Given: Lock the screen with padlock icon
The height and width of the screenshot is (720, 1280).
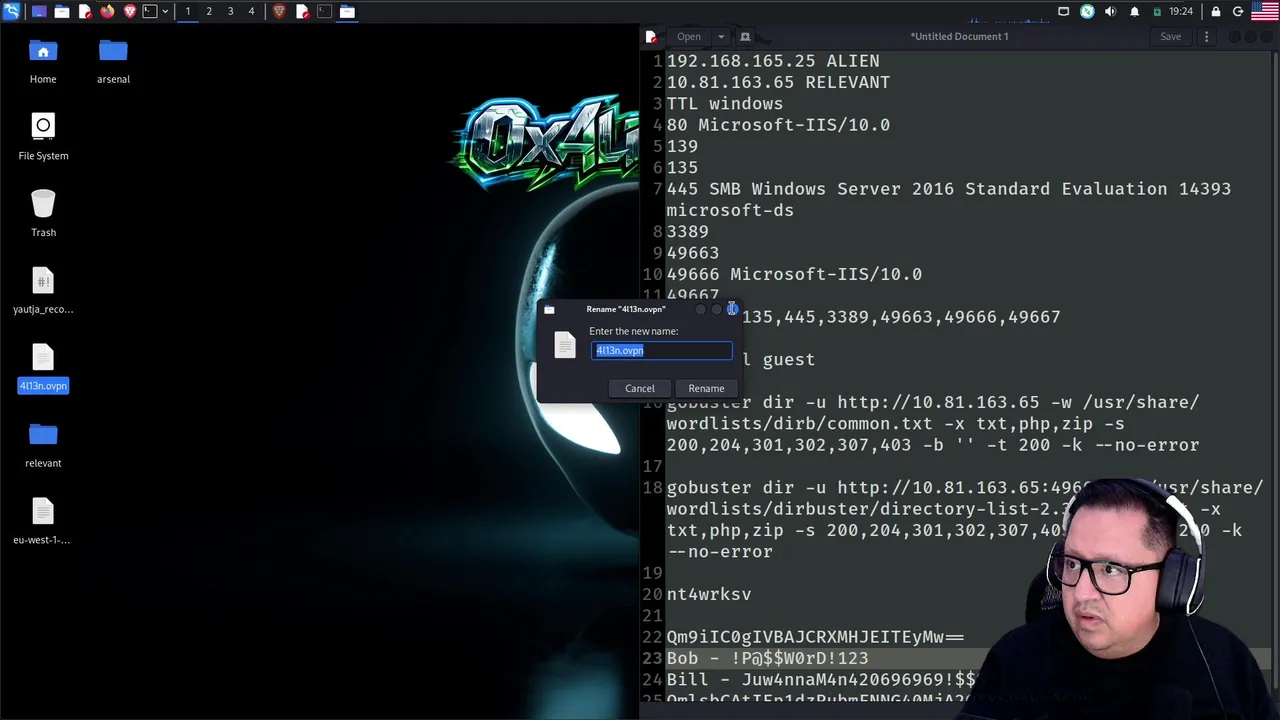Looking at the screenshot, I should (1216, 11).
